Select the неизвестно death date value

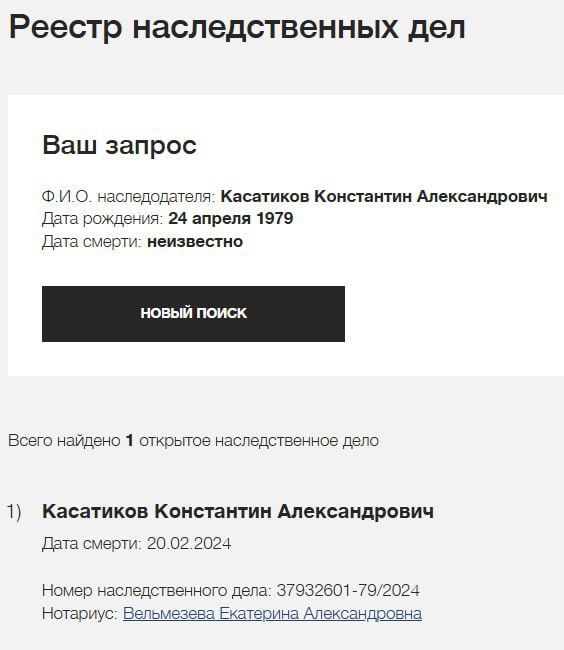coord(195,241)
